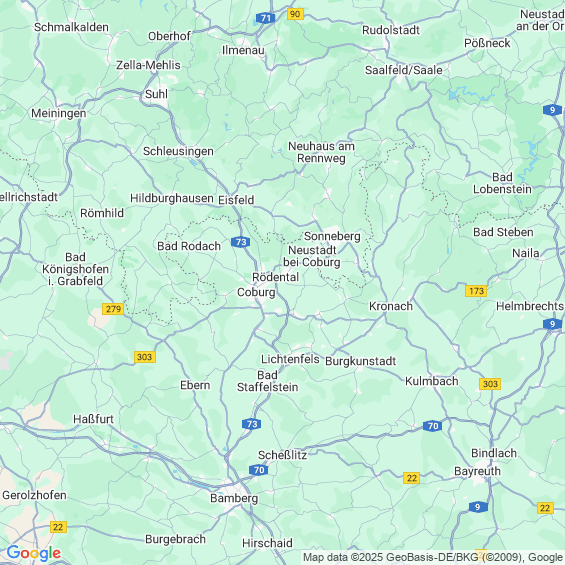
Task: Click the Sonneberg town label
Action: (332, 236)
